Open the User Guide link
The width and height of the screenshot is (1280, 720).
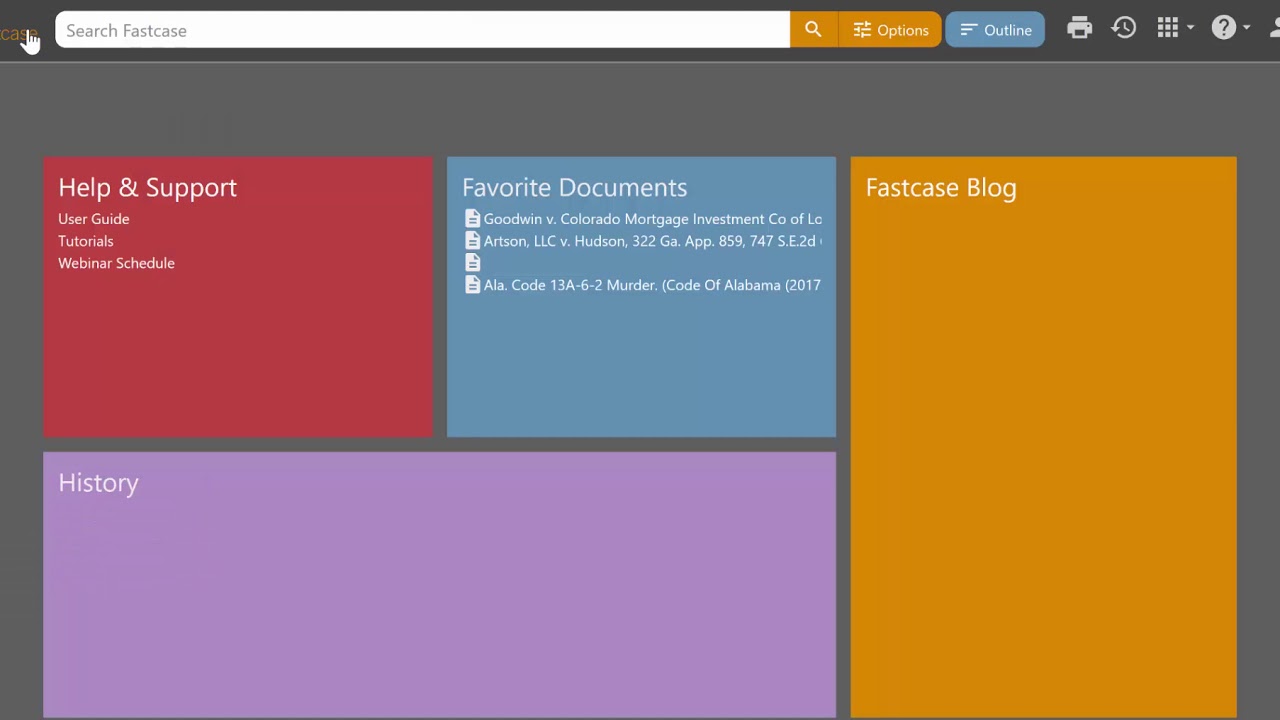[93, 219]
